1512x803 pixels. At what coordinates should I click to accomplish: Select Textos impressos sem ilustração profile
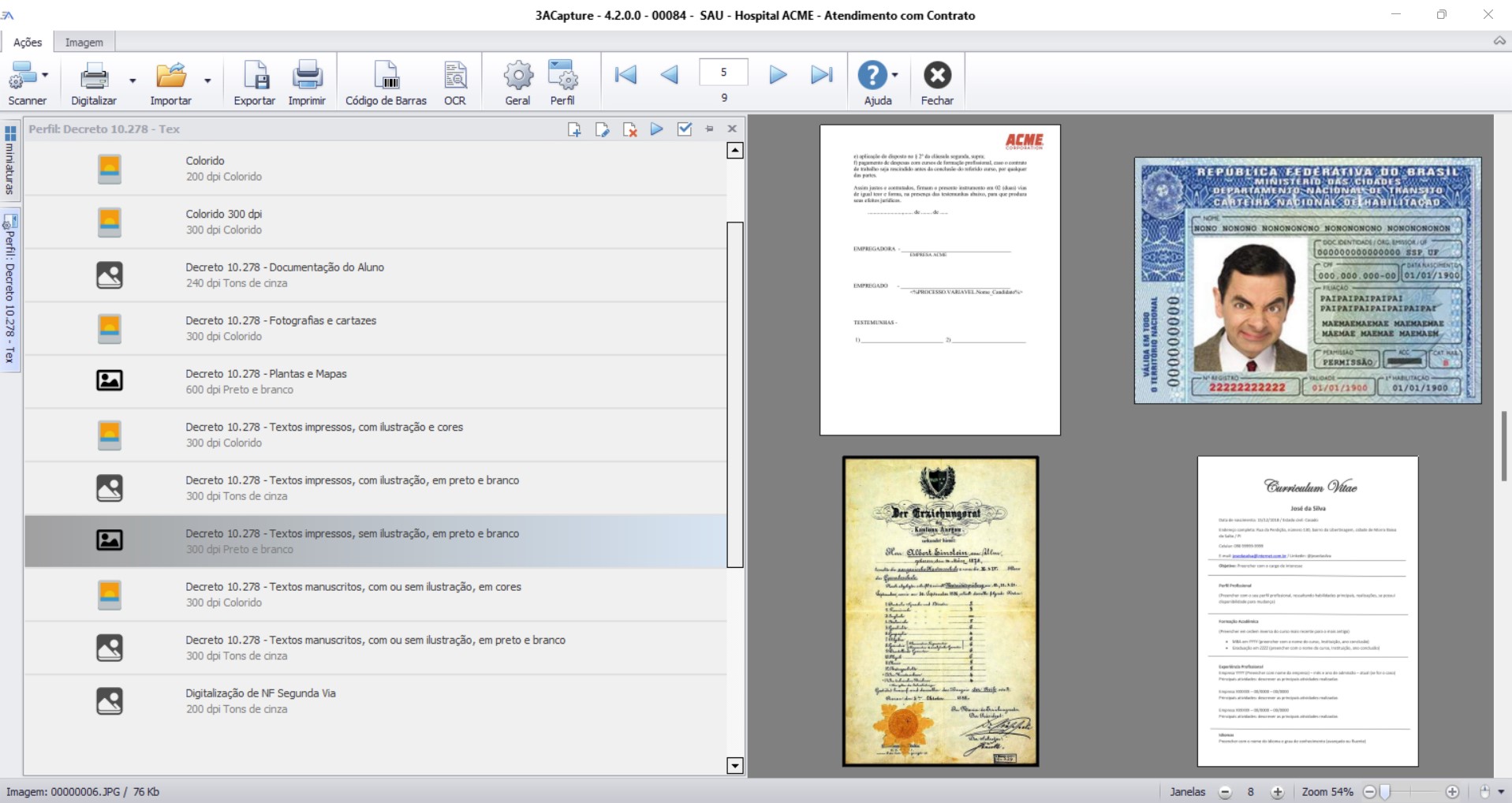point(375,541)
